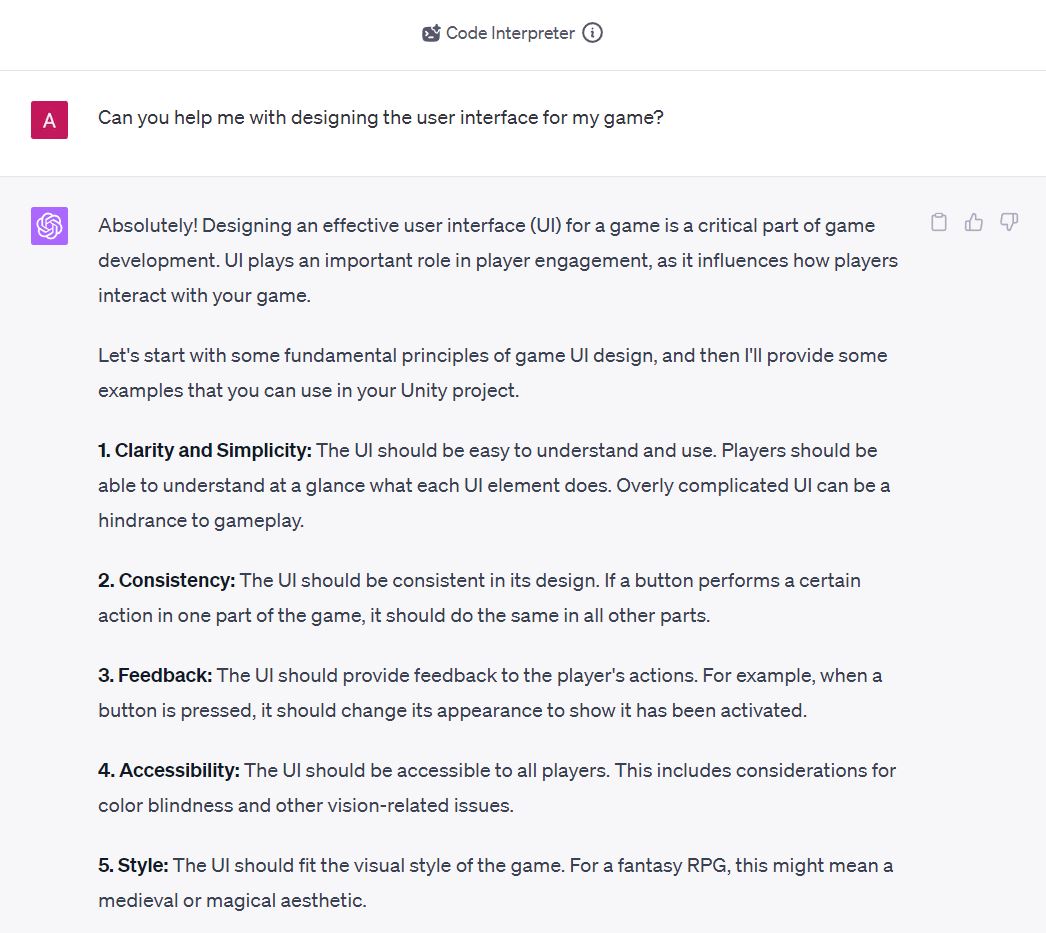The image size is (1046, 933).
Task: Click the Consistency heading text
Action: pyautogui.click(x=167, y=580)
